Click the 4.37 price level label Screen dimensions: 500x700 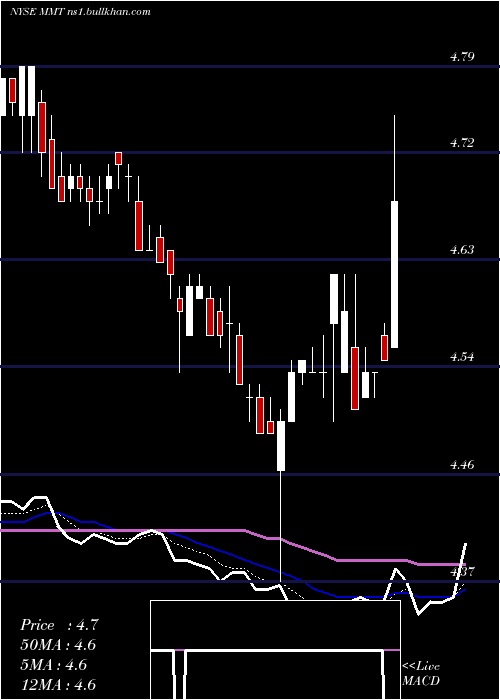click(462, 572)
